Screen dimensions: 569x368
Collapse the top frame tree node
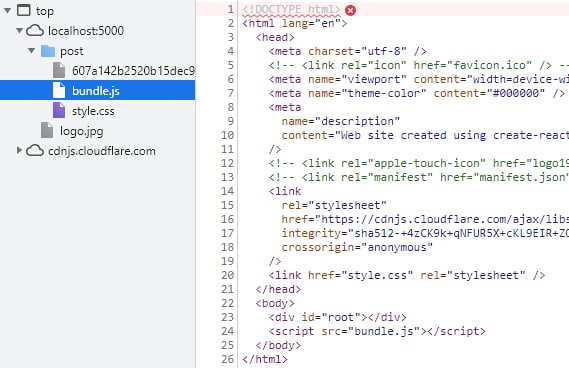tap(7, 11)
